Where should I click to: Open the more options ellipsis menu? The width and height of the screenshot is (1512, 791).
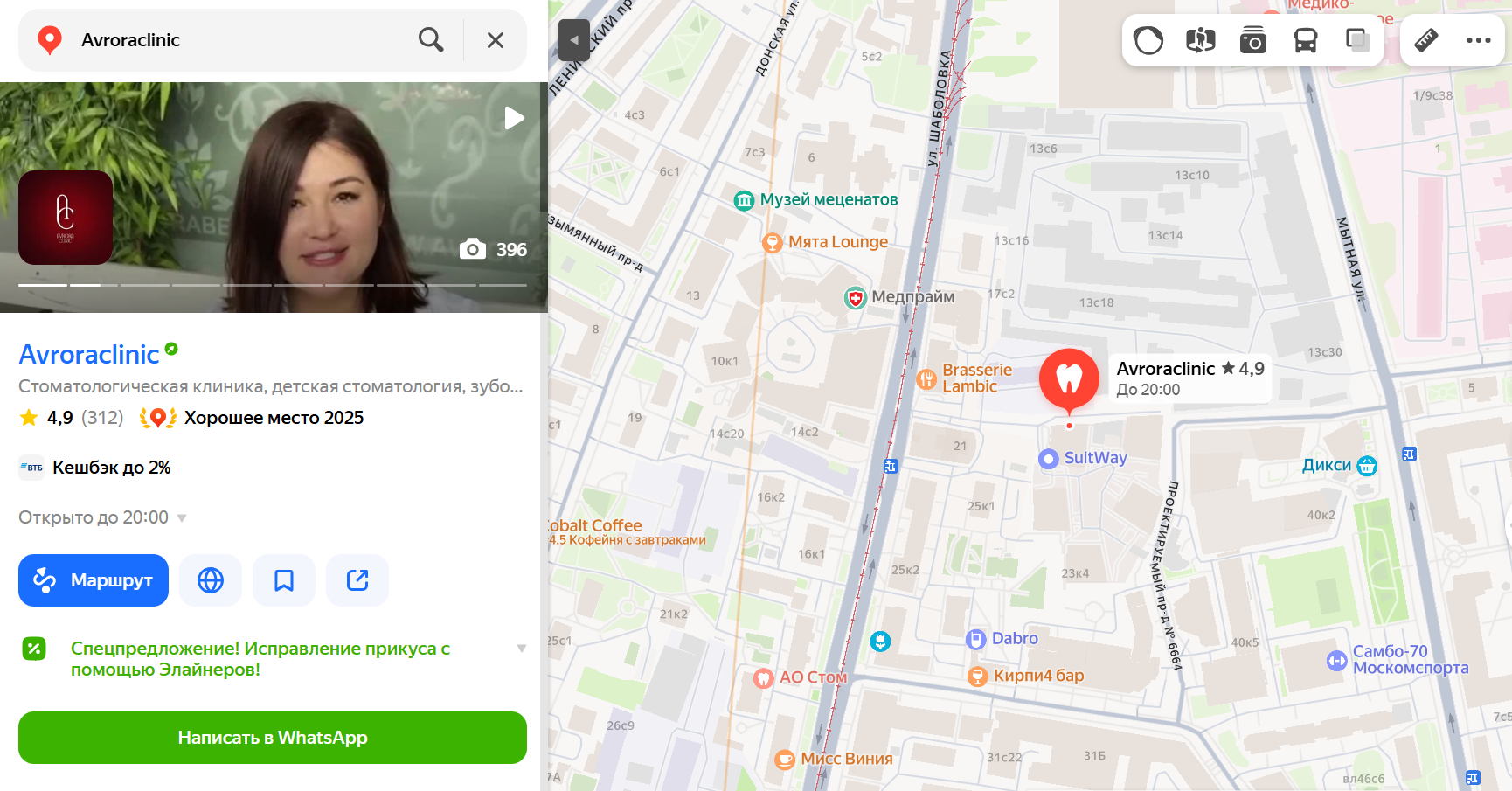point(1479,40)
